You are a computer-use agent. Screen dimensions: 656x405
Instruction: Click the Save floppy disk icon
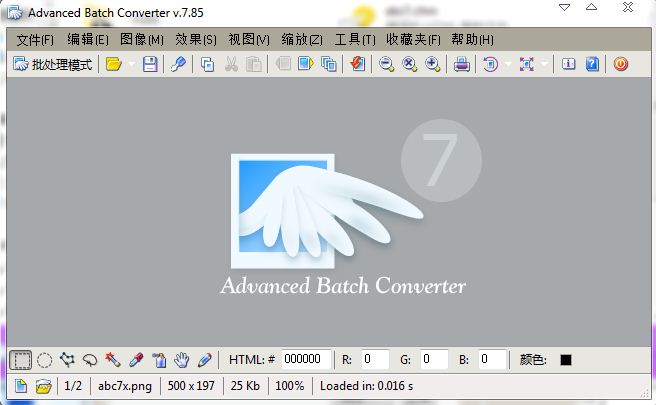pos(150,64)
